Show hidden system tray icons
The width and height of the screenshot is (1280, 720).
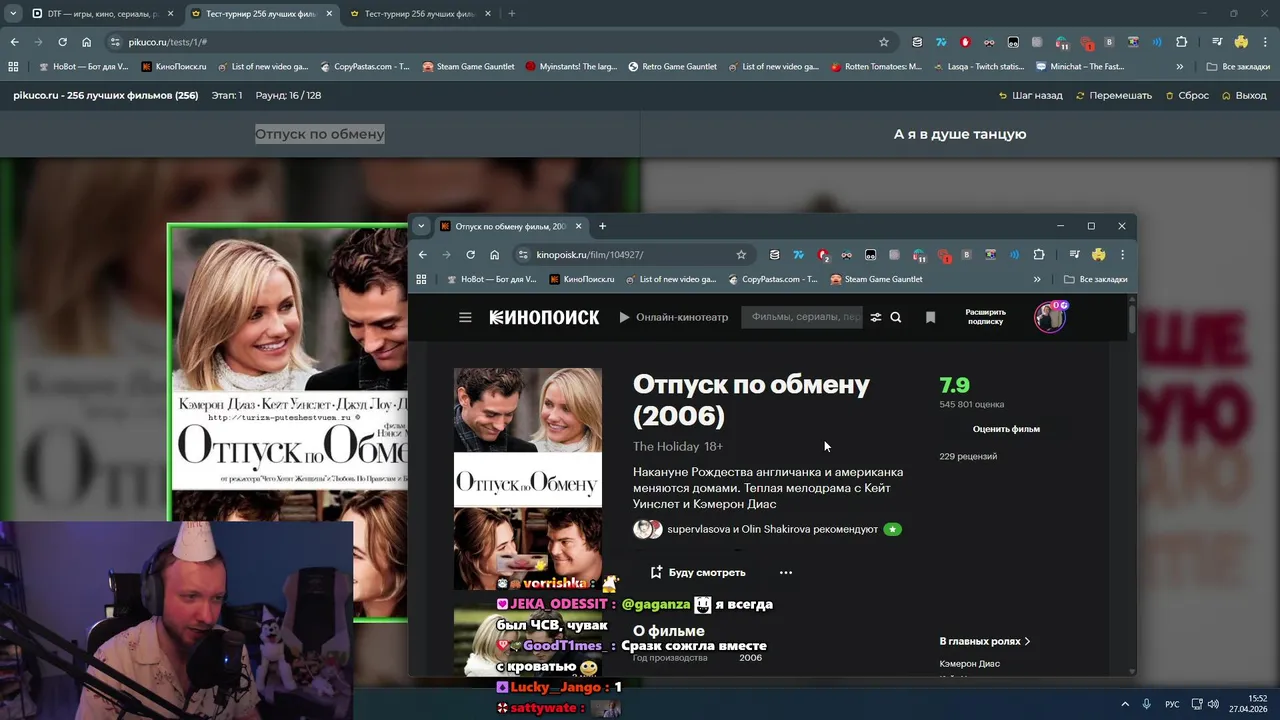click(x=1124, y=704)
